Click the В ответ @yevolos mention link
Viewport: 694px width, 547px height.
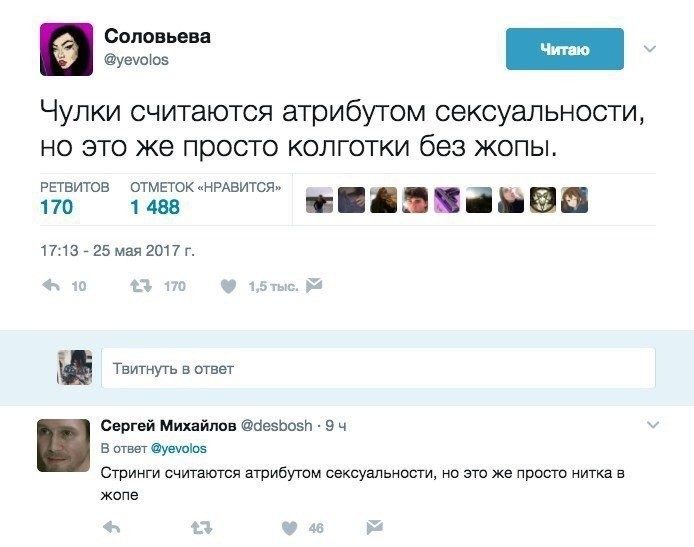(178, 448)
